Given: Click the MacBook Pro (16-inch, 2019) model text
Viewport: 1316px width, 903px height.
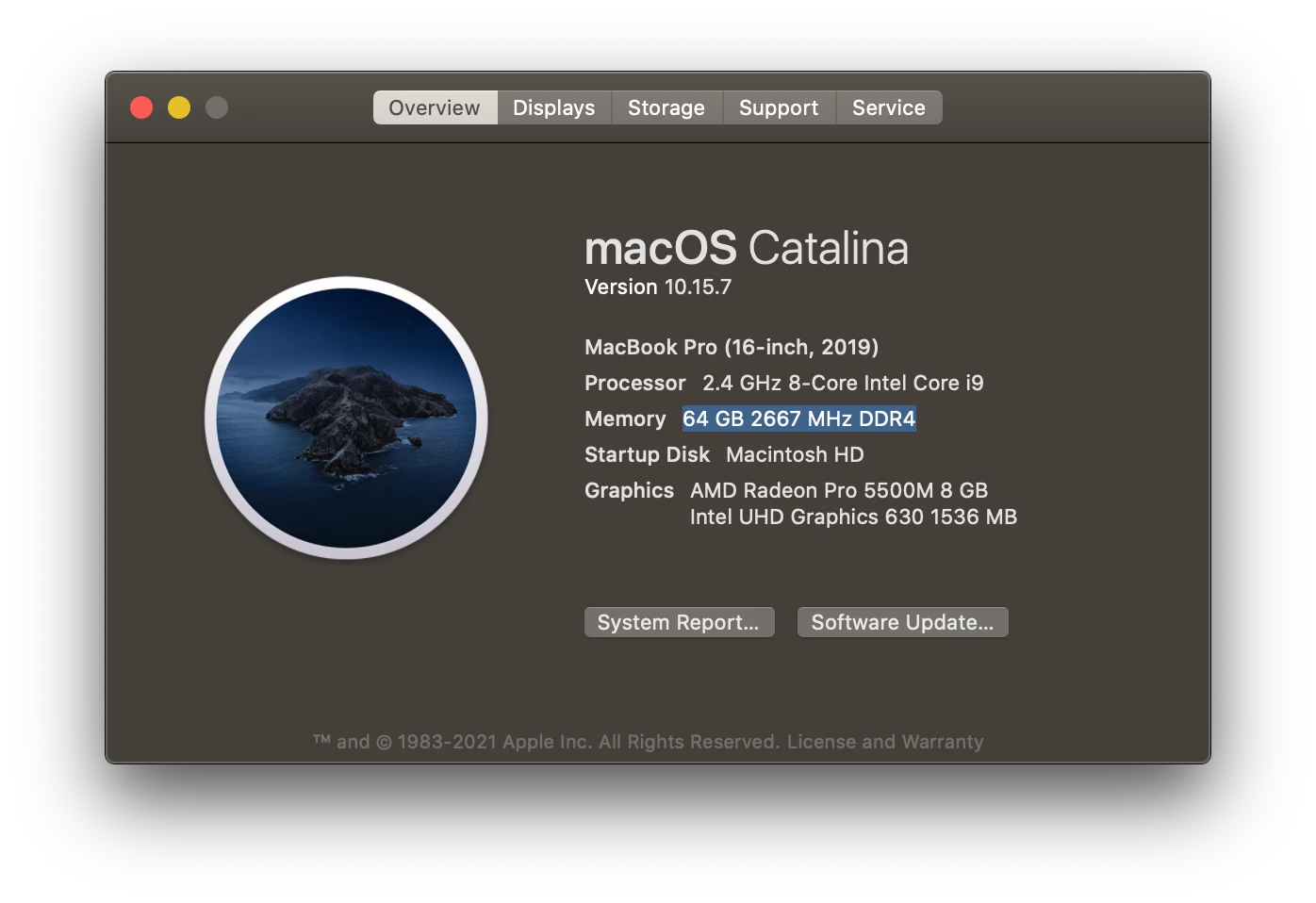Looking at the screenshot, I should point(732,347).
